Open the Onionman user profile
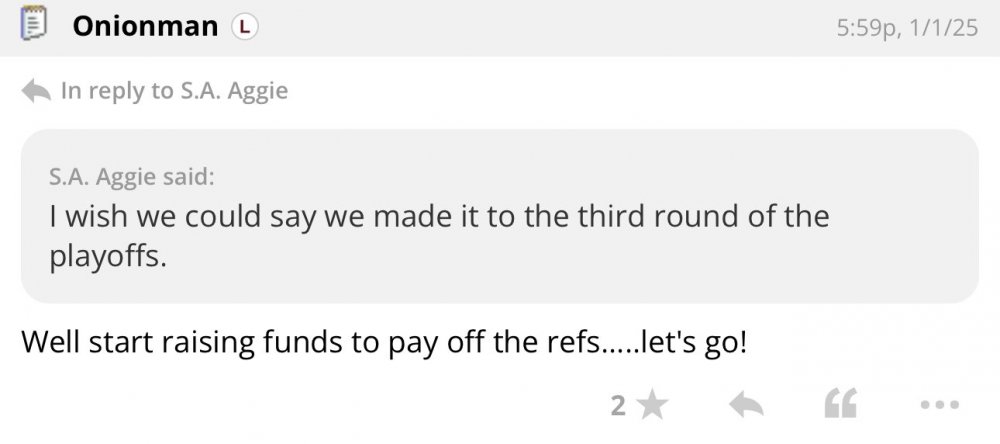 tap(144, 27)
